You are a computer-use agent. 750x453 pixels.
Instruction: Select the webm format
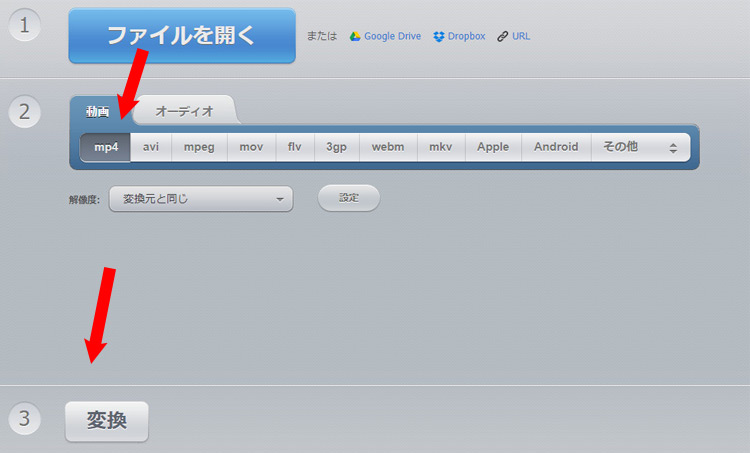pos(388,147)
